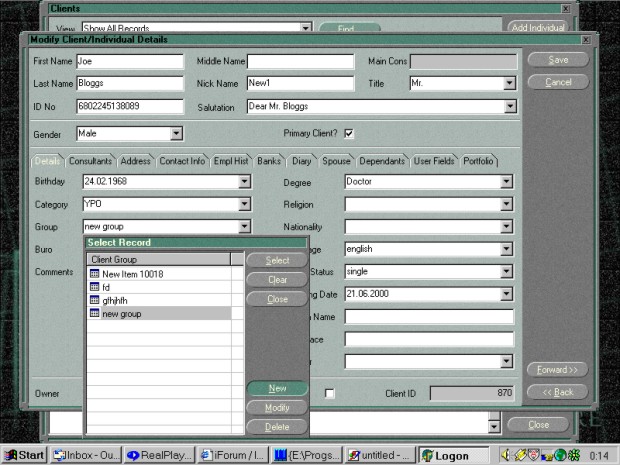Toggle Primary Client checkbox

(349, 134)
